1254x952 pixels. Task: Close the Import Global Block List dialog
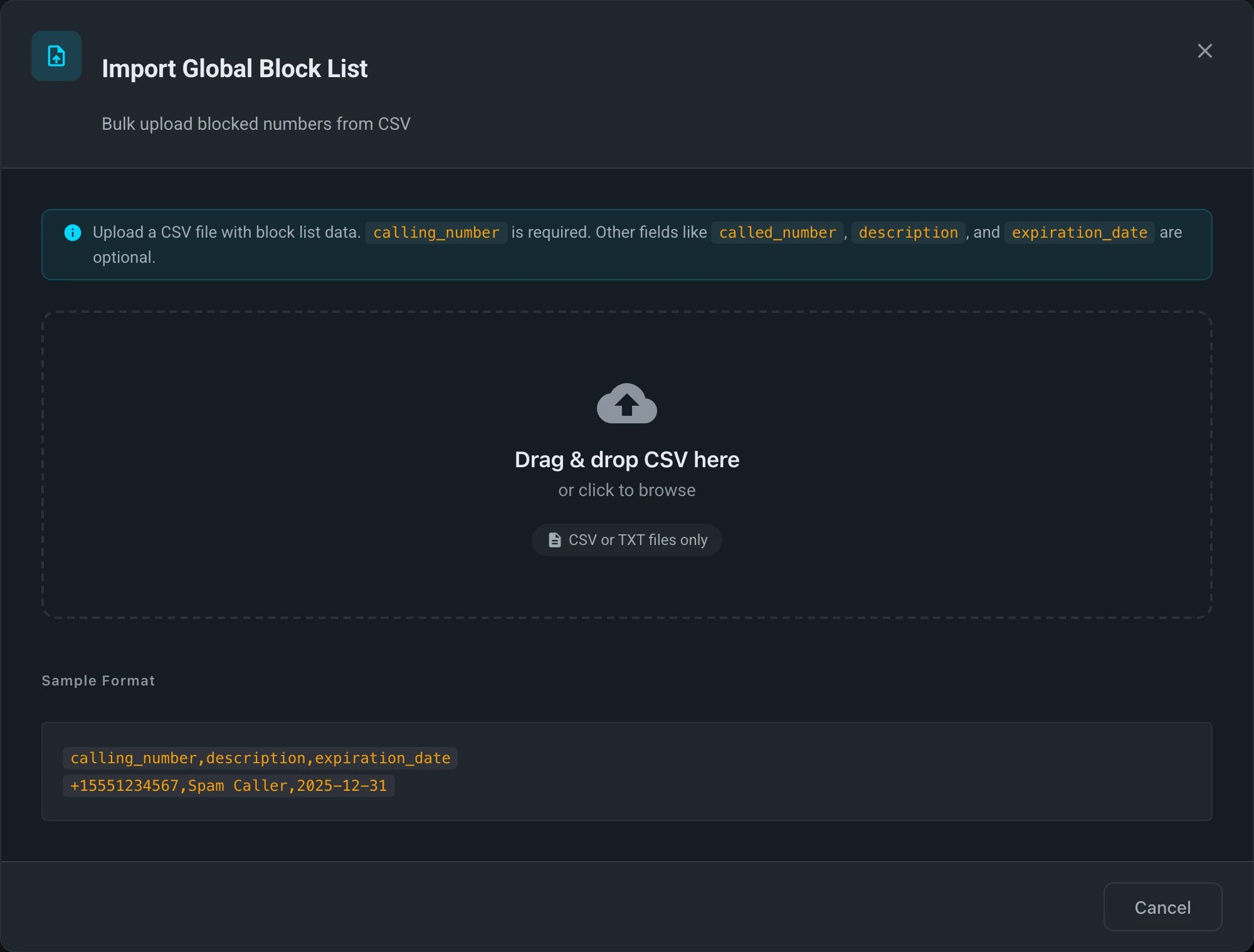pyautogui.click(x=1204, y=51)
